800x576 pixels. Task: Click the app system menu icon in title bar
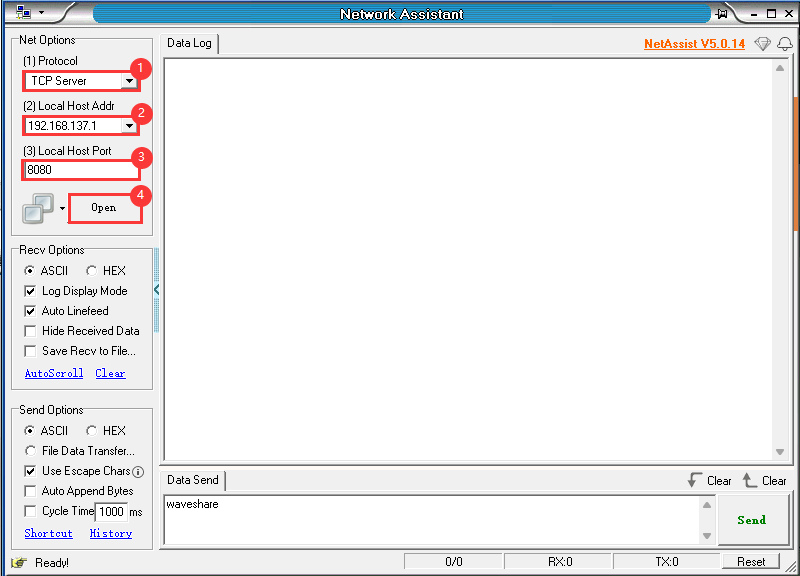pos(22,13)
